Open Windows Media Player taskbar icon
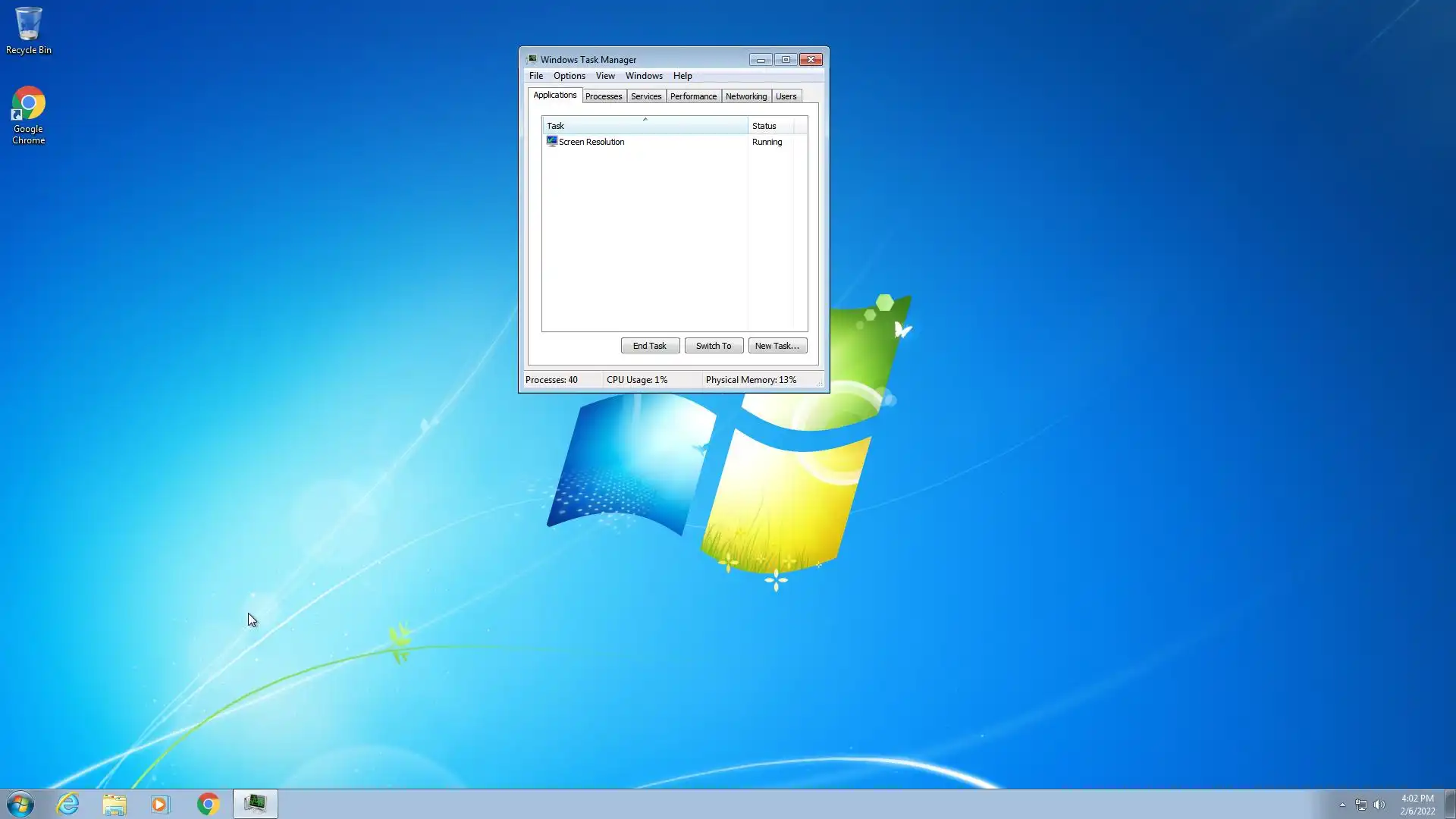 (x=160, y=804)
